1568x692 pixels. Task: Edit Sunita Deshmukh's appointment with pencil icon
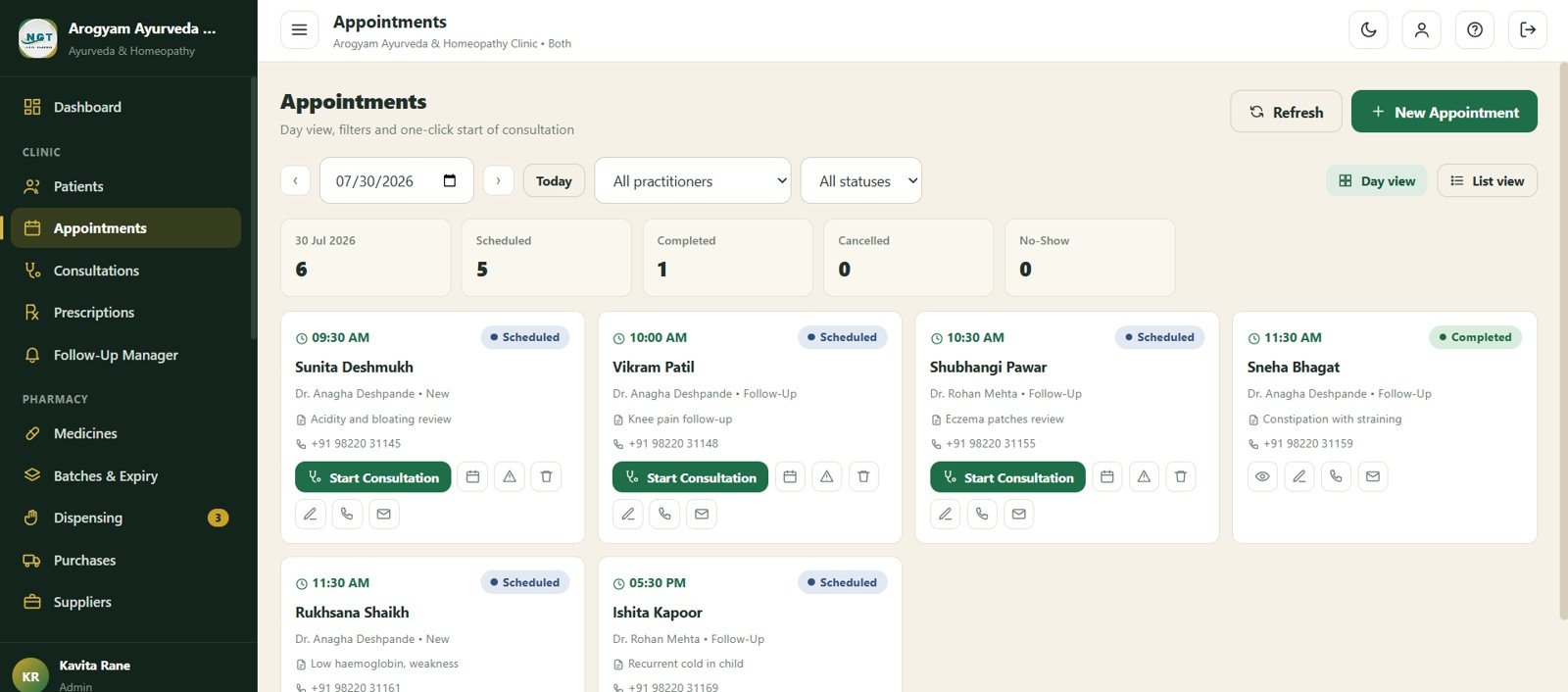pos(311,514)
